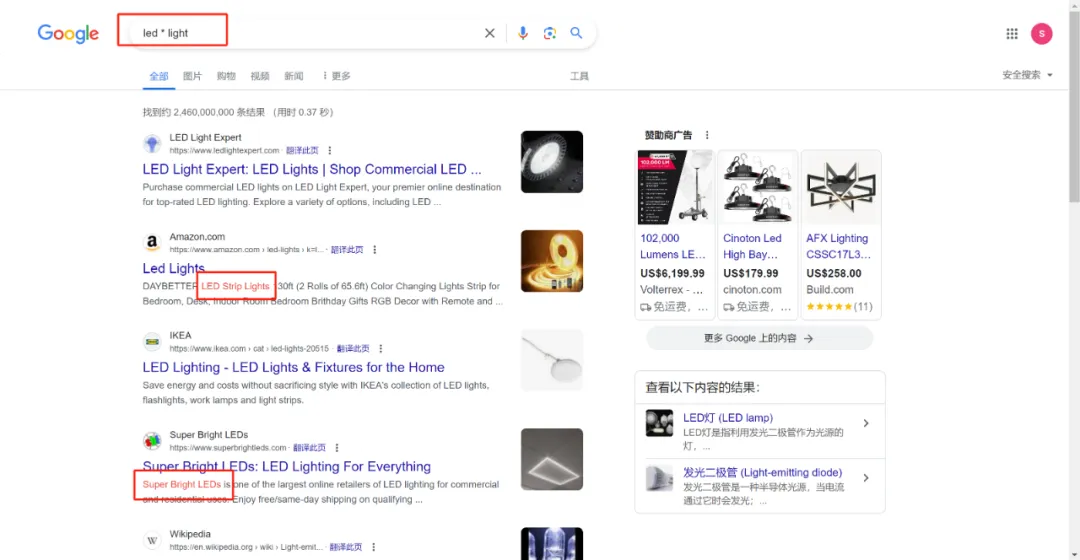1080x560 pixels.
Task: Open three-dot menu beside sponsored ads heading
Action: pyautogui.click(x=707, y=135)
